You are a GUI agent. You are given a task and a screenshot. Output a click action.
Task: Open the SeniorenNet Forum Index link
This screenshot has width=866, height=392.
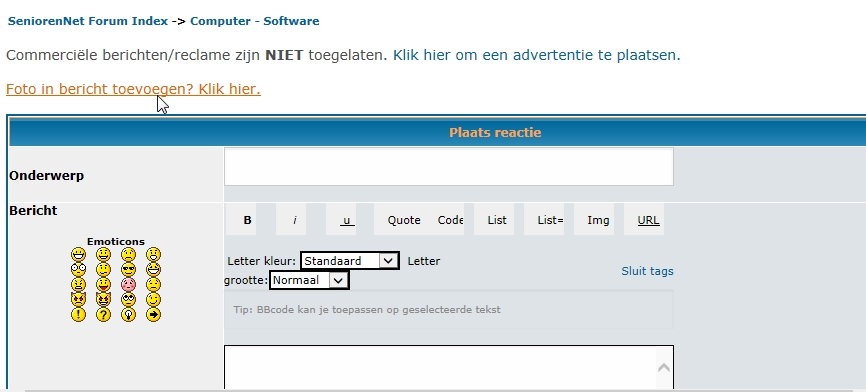[x=88, y=21]
